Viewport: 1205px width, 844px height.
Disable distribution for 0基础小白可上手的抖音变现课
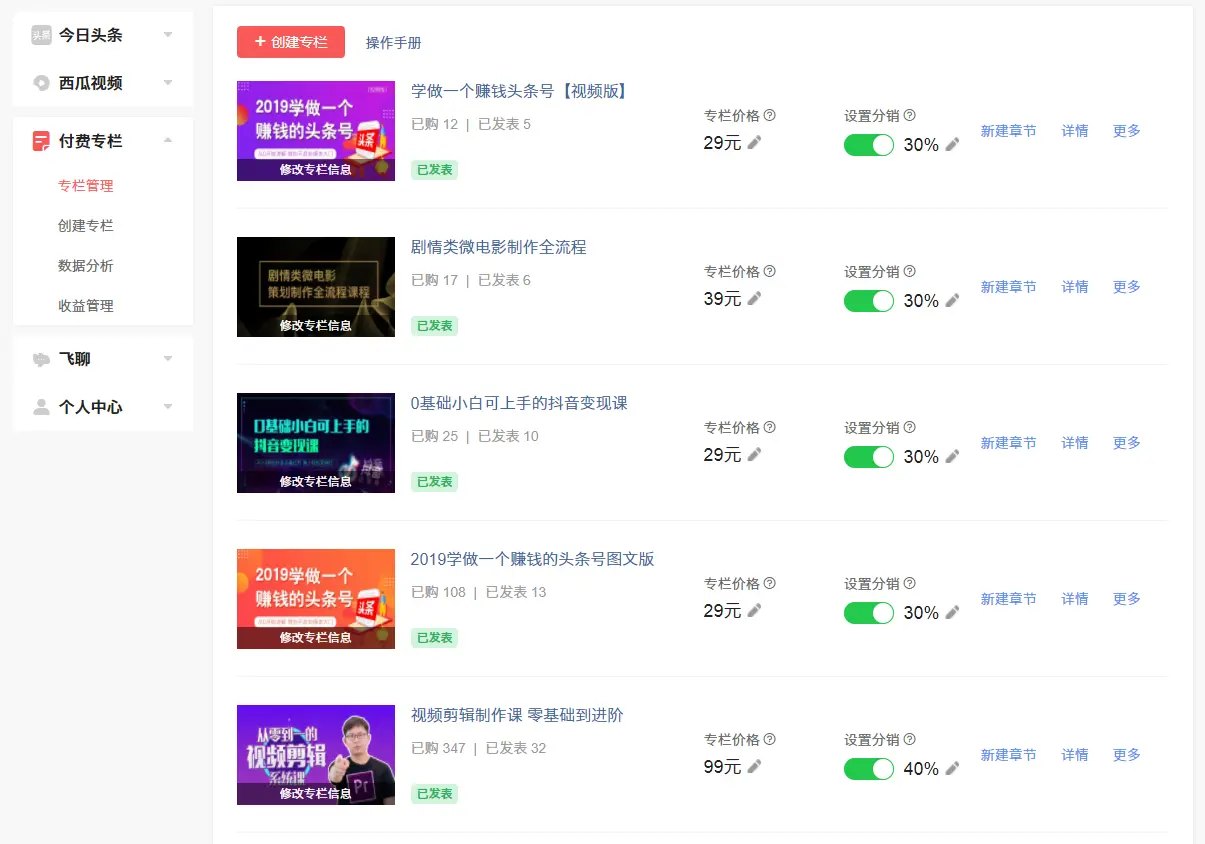tap(869, 457)
